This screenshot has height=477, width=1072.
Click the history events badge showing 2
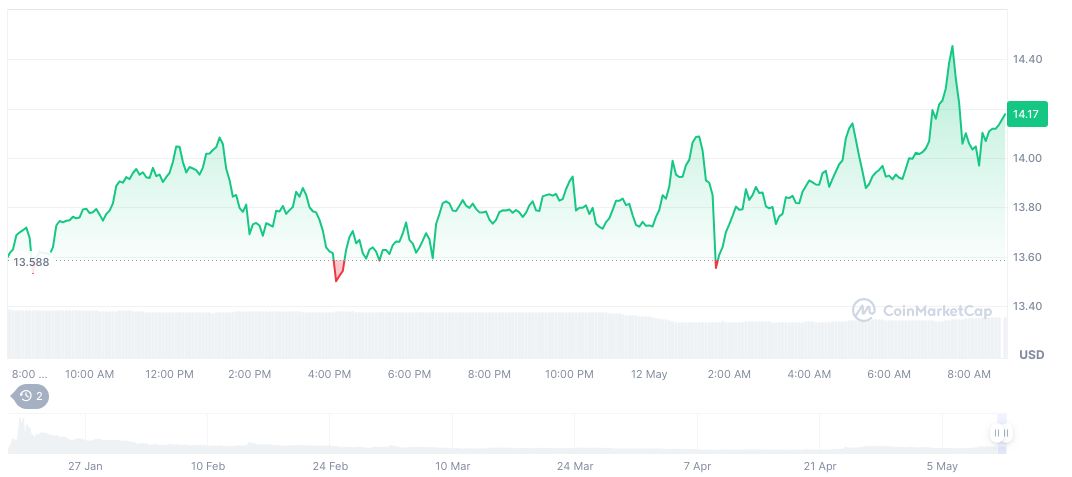pos(31,396)
